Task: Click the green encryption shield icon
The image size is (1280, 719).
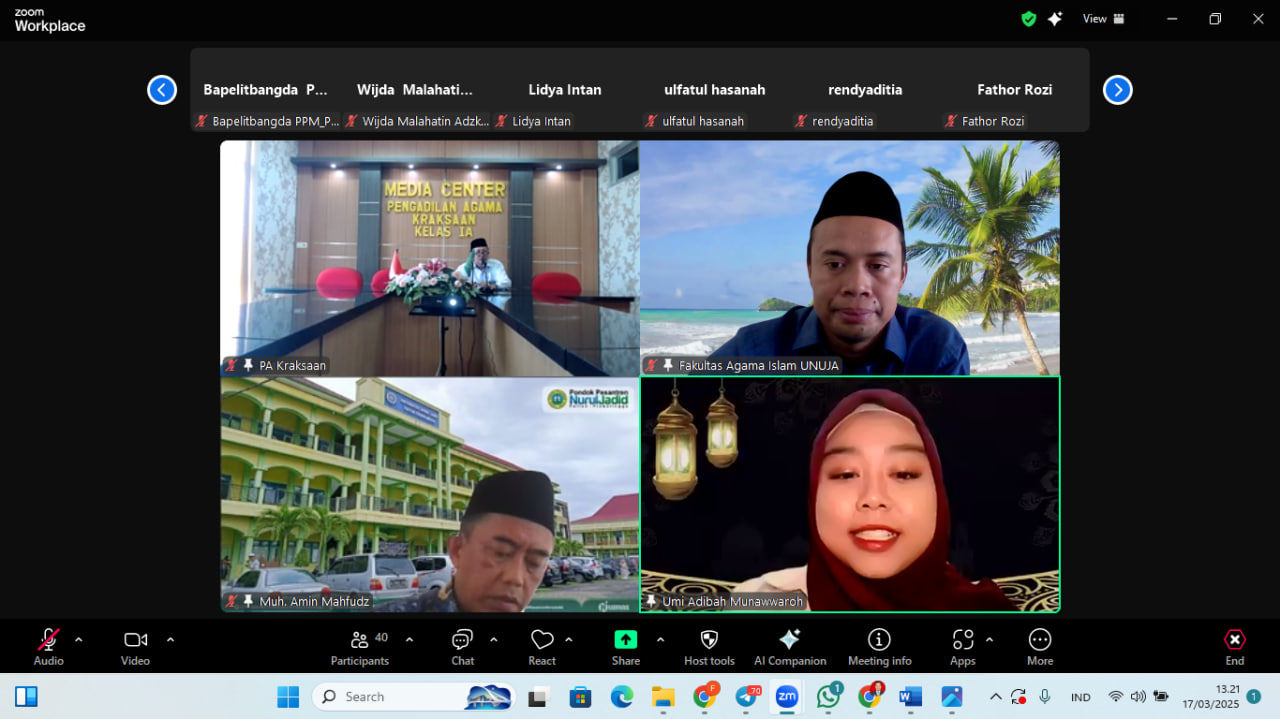Action: pyautogui.click(x=1028, y=19)
